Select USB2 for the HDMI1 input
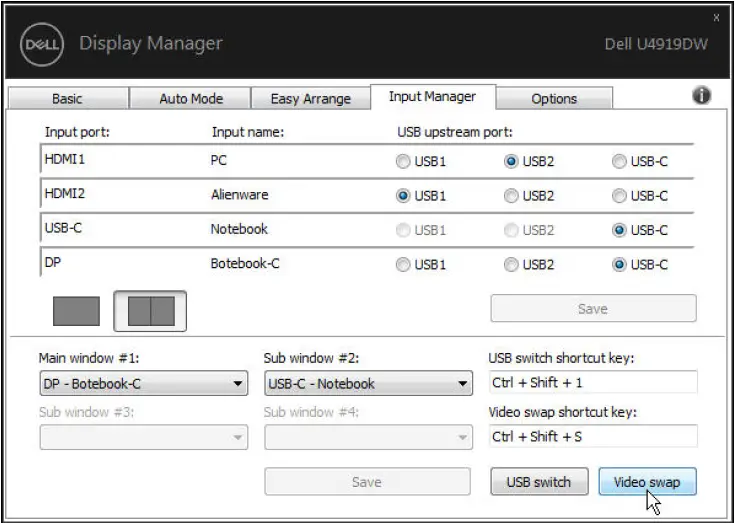Image resolution: width=735 pixels, height=523 pixels. pos(529,162)
